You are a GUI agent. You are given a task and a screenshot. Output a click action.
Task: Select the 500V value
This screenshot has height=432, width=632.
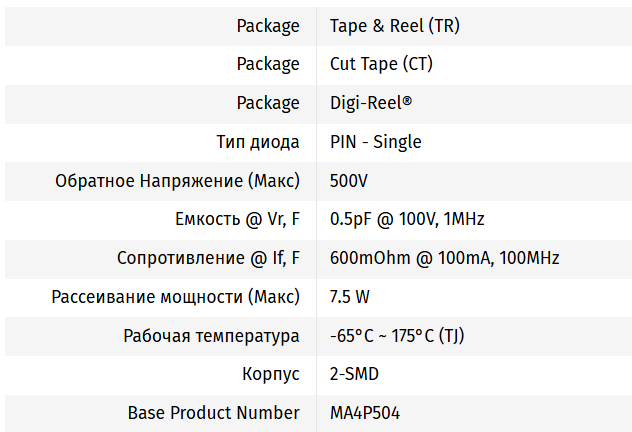(x=349, y=181)
